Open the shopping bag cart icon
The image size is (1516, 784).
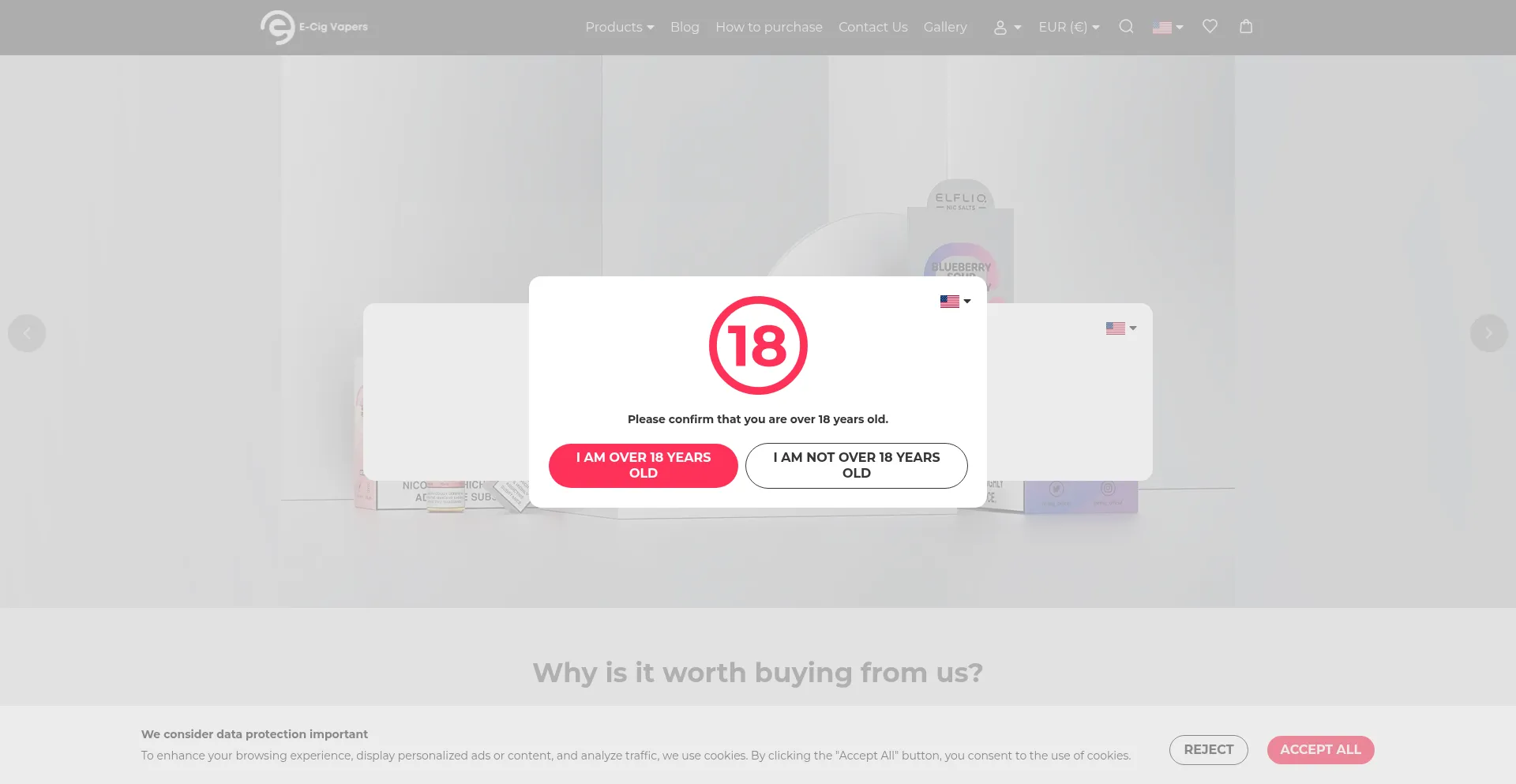[1246, 27]
